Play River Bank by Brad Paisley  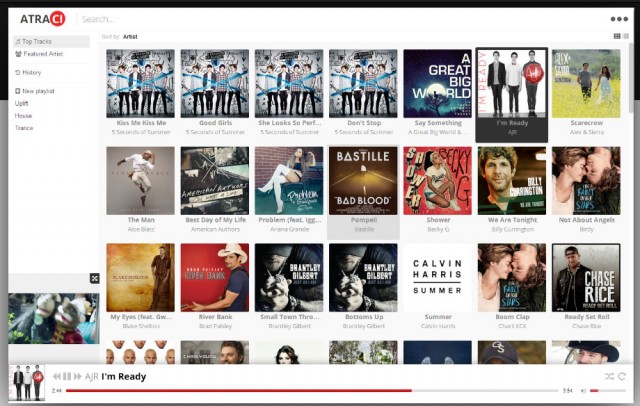click(215, 278)
